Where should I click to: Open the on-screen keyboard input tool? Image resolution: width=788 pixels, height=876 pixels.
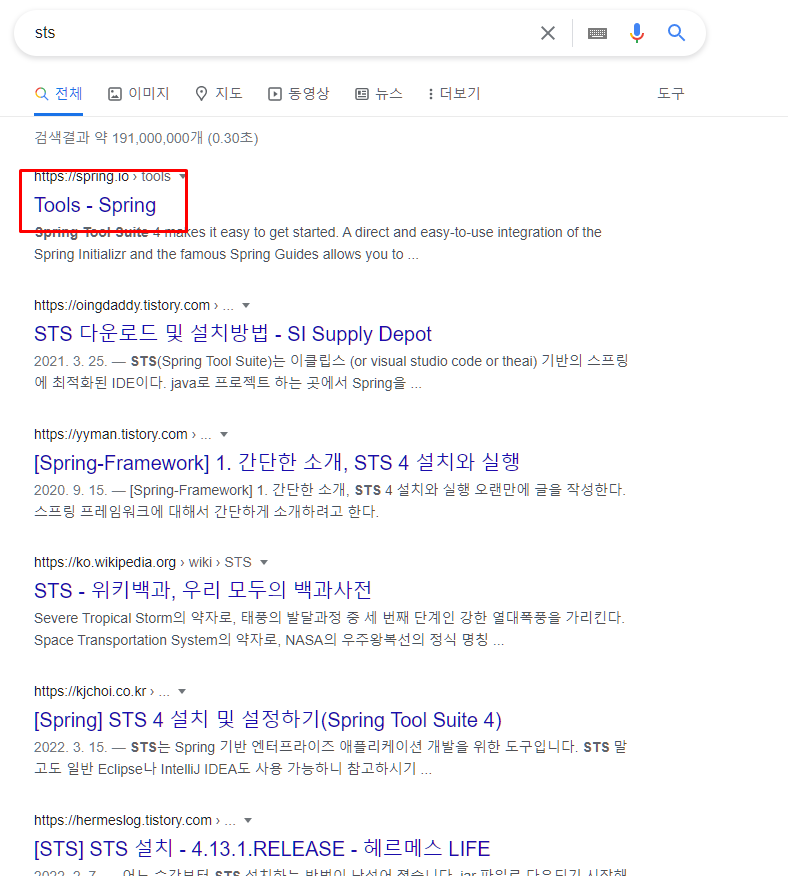[x=597, y=34]
